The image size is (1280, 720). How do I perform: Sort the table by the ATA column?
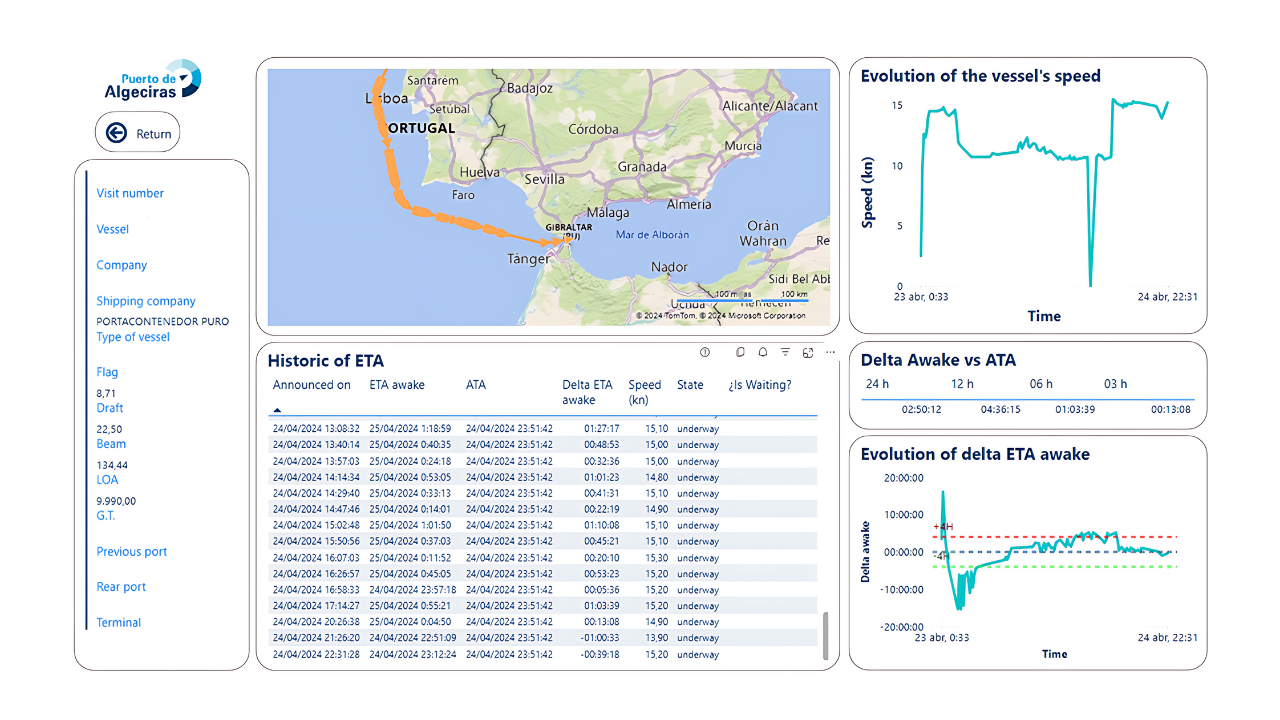pos(476,385)
